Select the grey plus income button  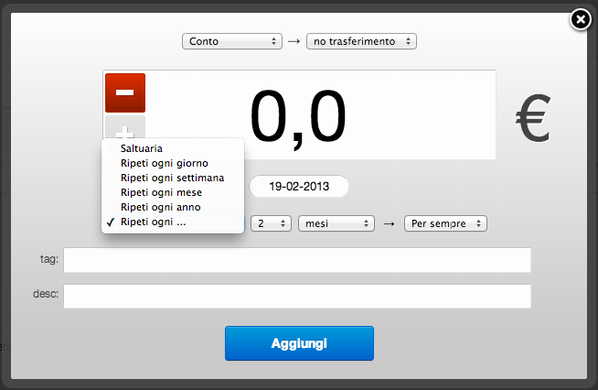pos(125,127)
